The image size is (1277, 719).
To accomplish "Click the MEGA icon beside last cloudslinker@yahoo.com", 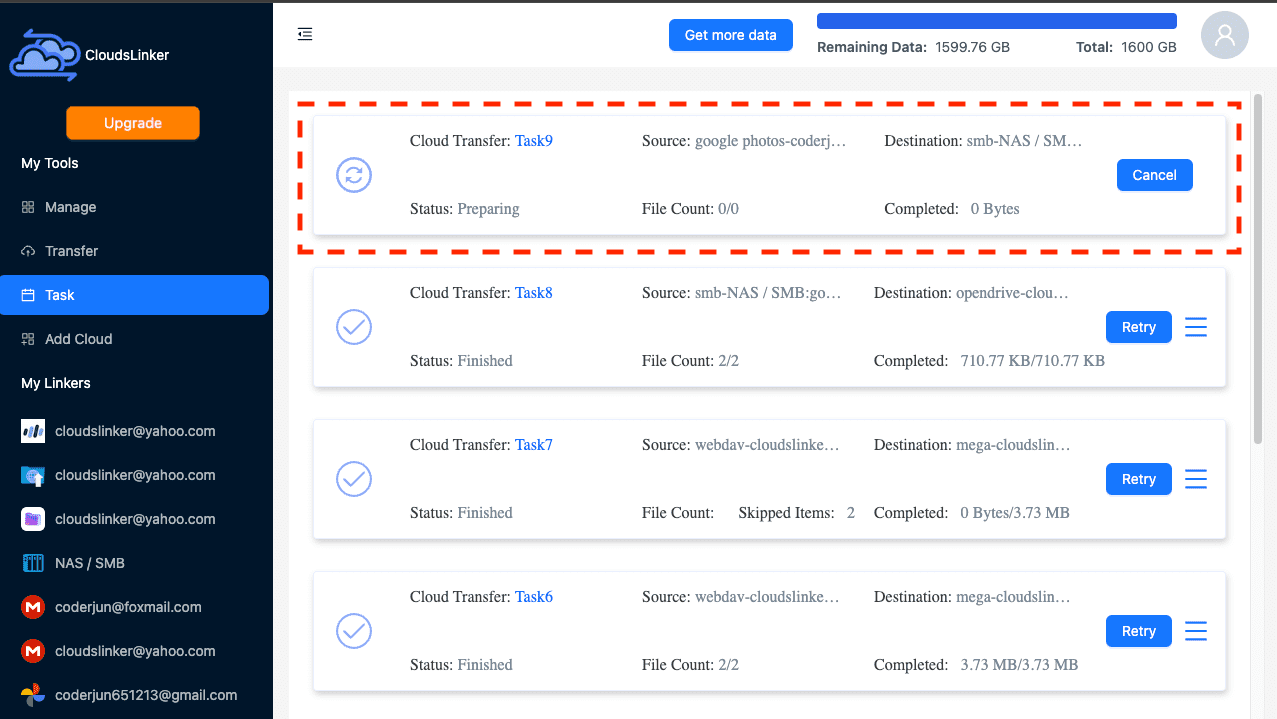I will pos(33,651).
